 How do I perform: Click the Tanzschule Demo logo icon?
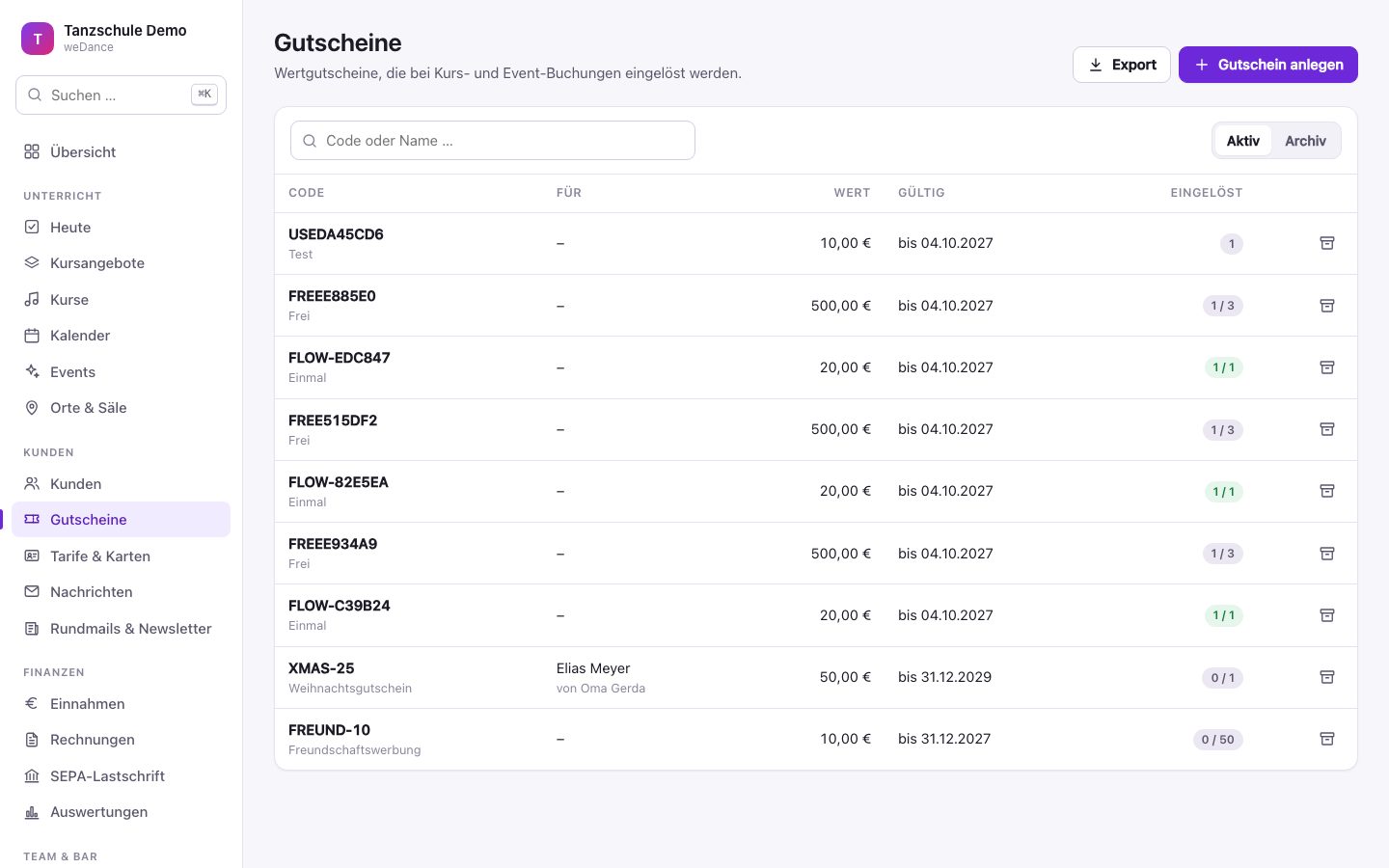38,39
